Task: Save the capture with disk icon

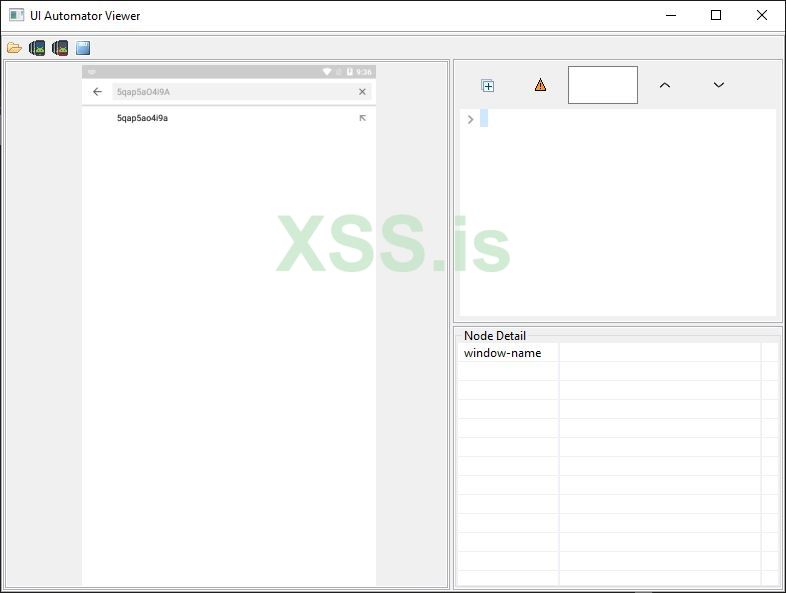Action: click(x=83, y=48)
